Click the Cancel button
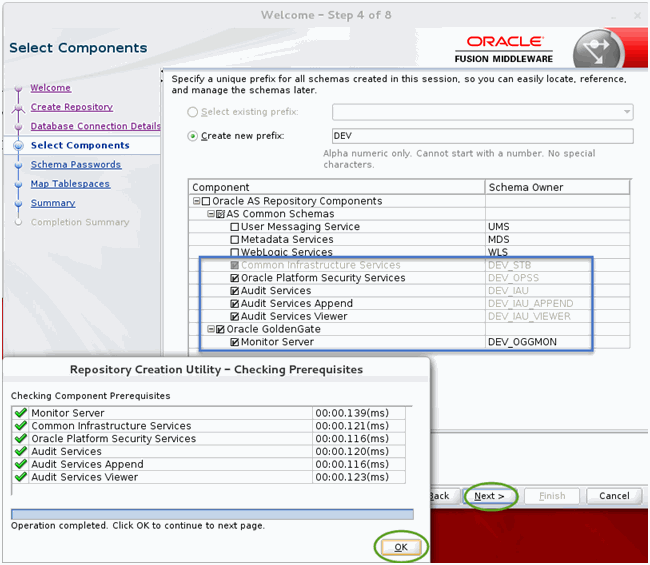 tap(614, 496)
